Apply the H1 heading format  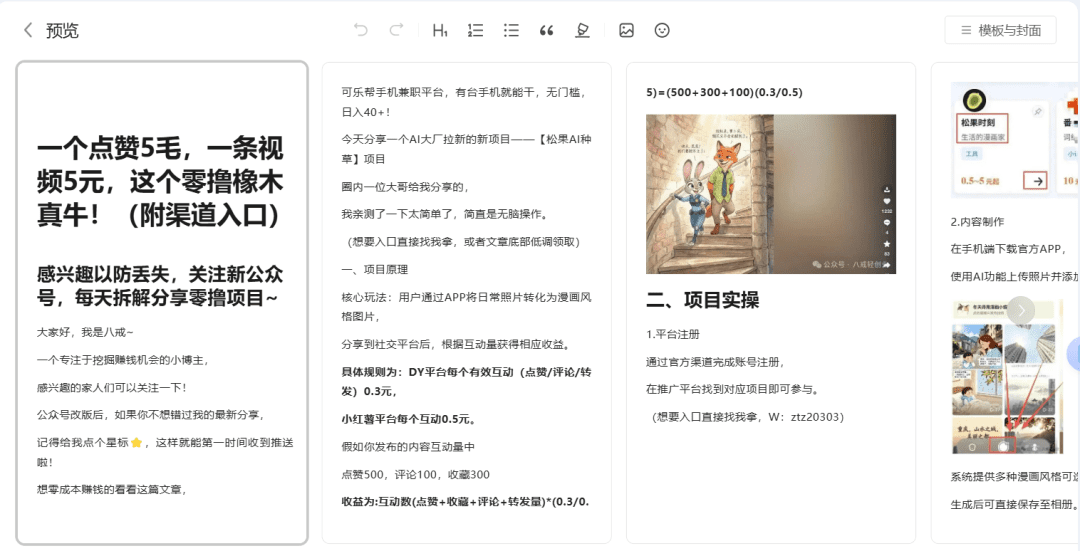coord(439,30)
